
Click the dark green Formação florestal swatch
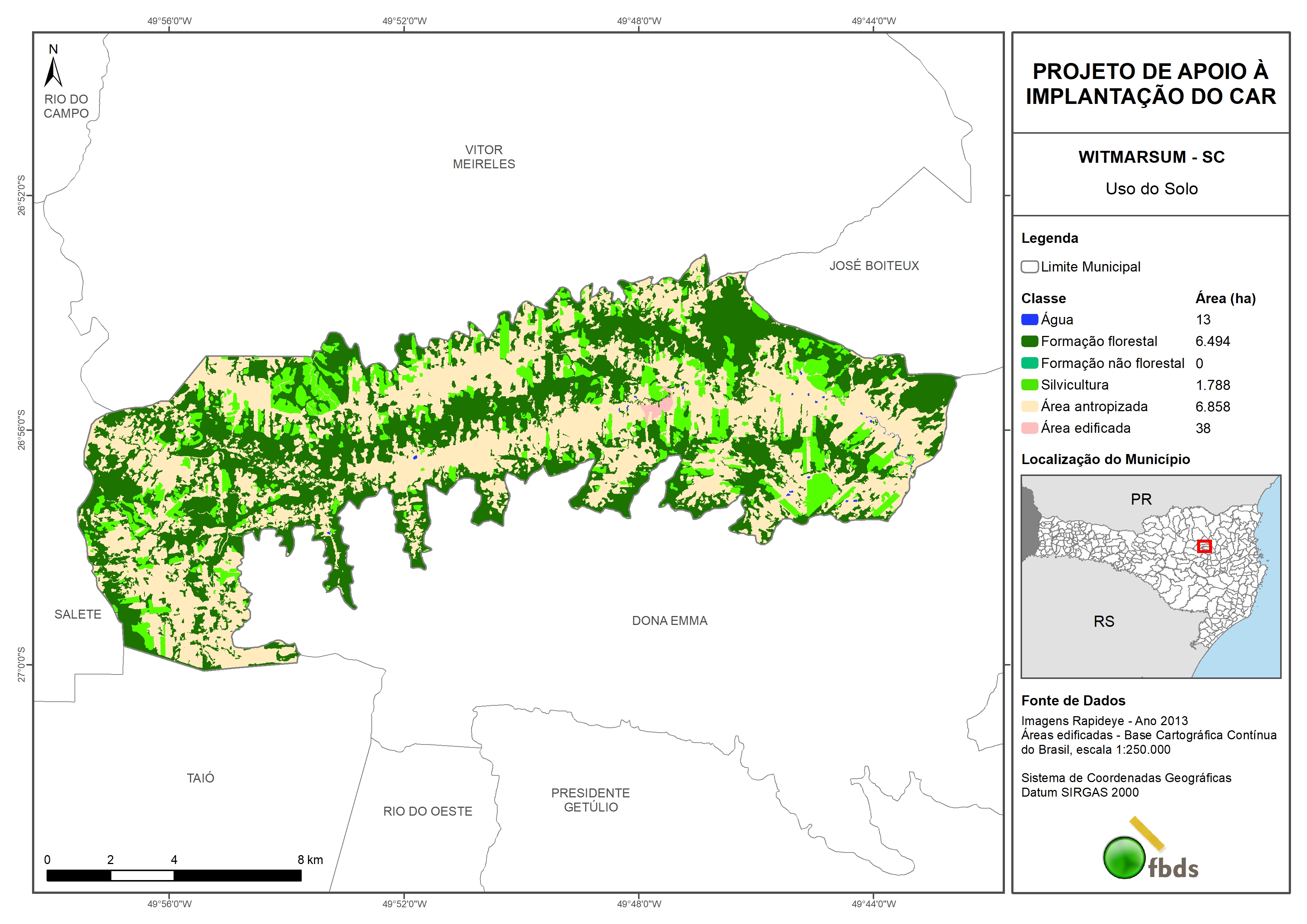pos(1029,341)
